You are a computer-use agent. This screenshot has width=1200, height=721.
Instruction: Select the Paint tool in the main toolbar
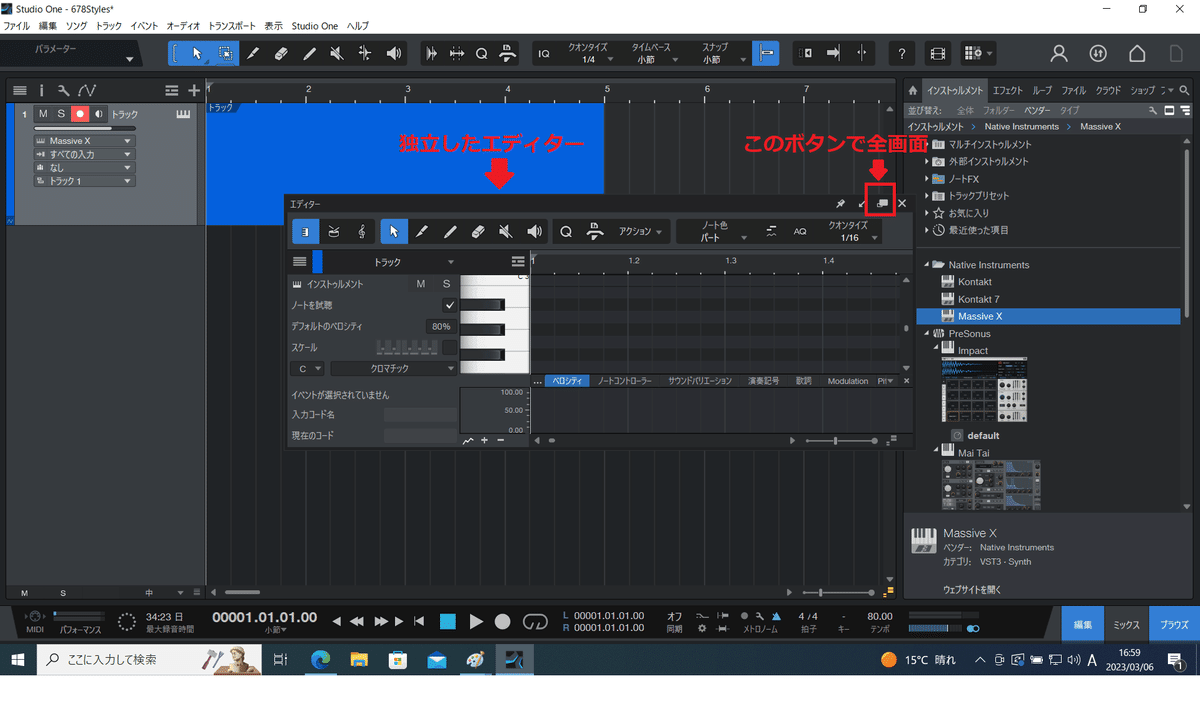click(309, 54)
